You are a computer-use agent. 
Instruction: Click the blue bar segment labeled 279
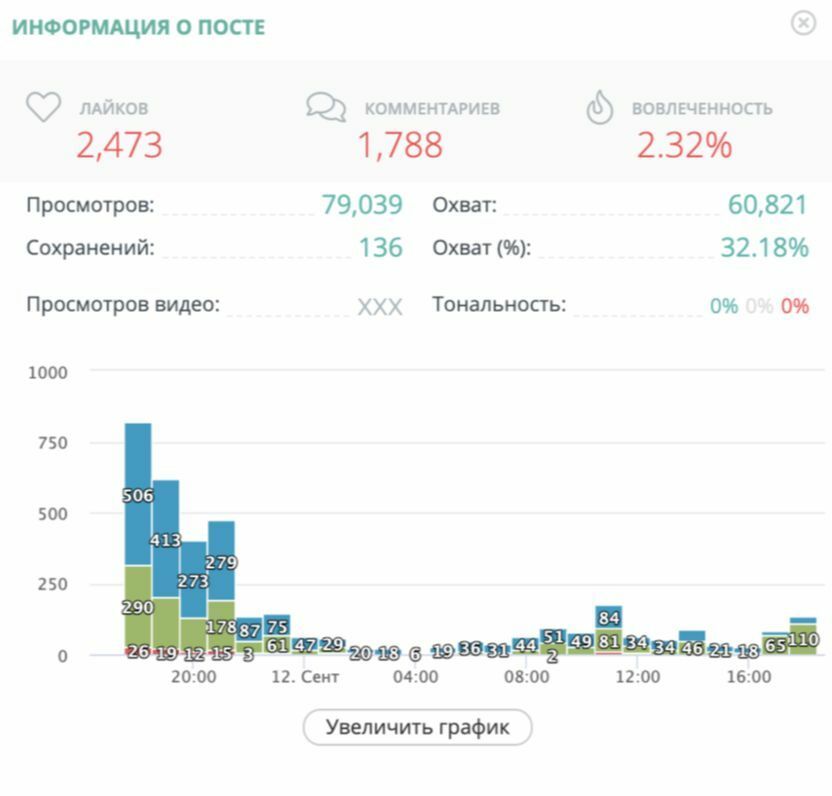point(221,561)
